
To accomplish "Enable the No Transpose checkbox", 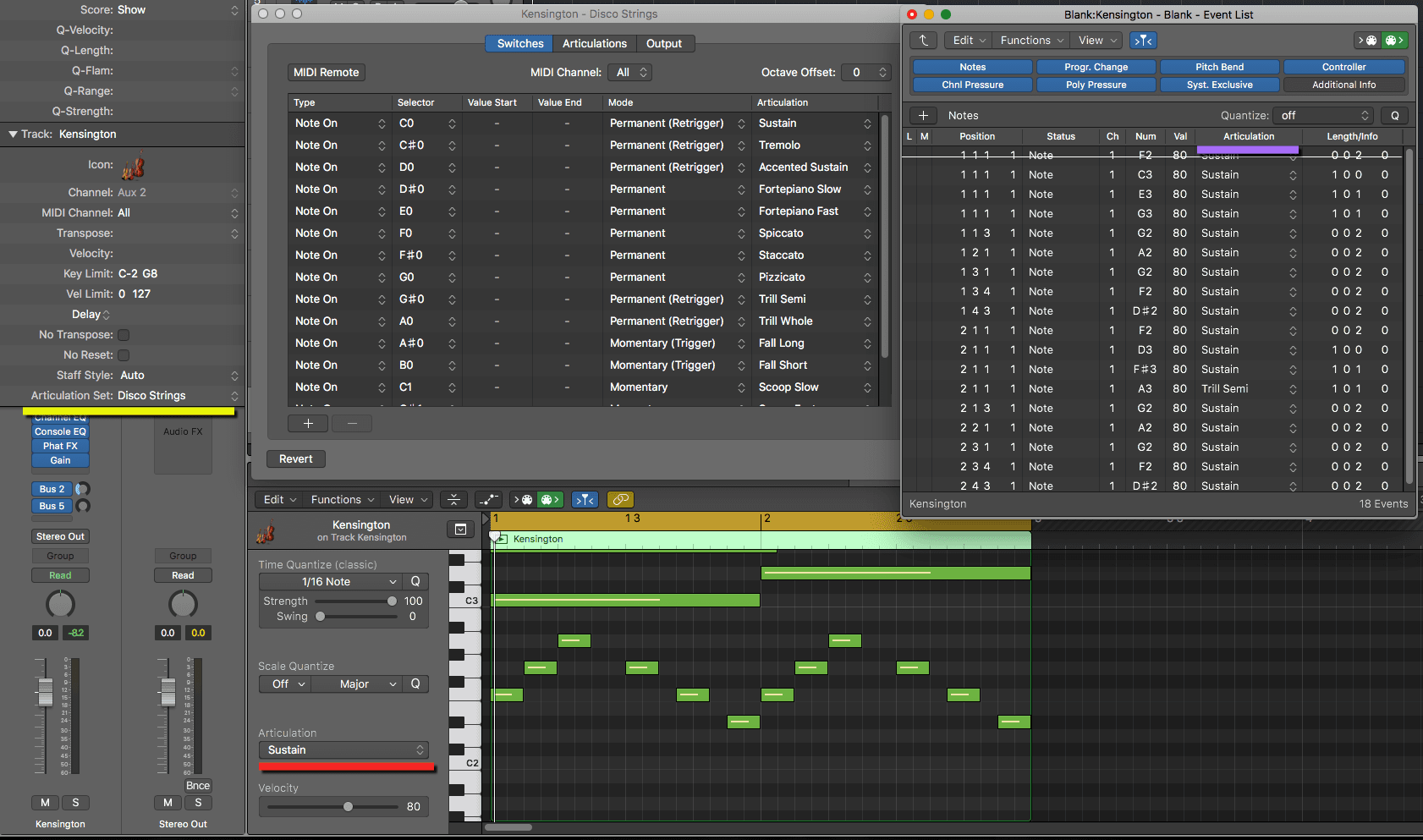I will tap(124, 335).
